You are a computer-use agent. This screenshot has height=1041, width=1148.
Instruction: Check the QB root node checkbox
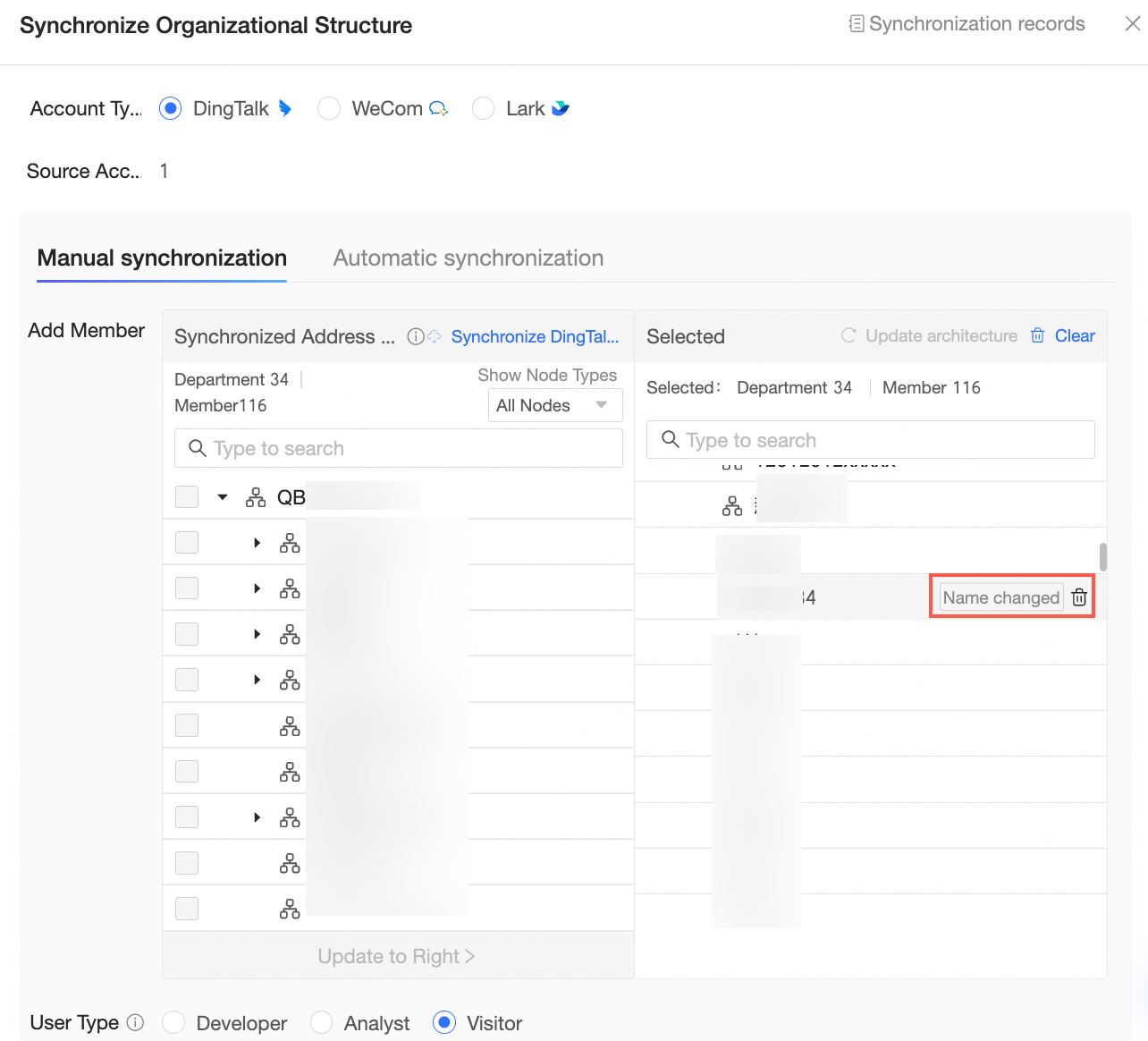coord(187,497)
